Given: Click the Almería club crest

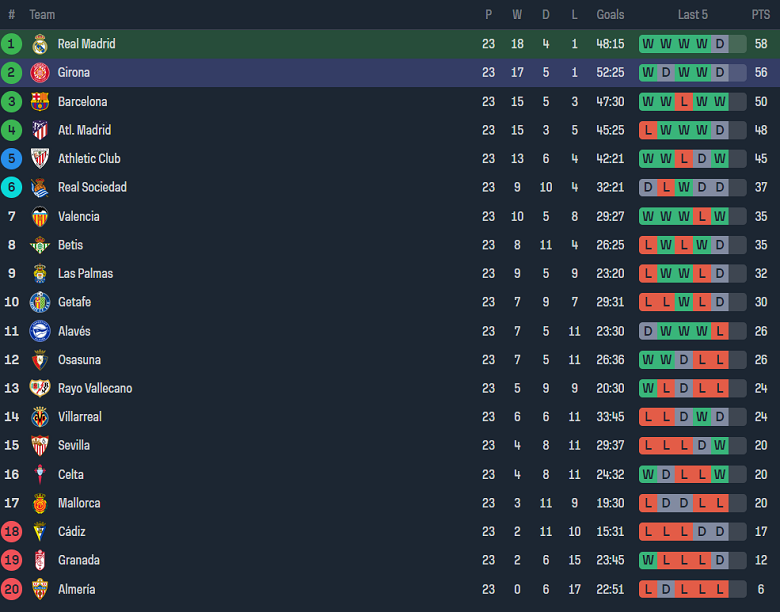Looking at the screenshot, I should [x=40, y=589].
